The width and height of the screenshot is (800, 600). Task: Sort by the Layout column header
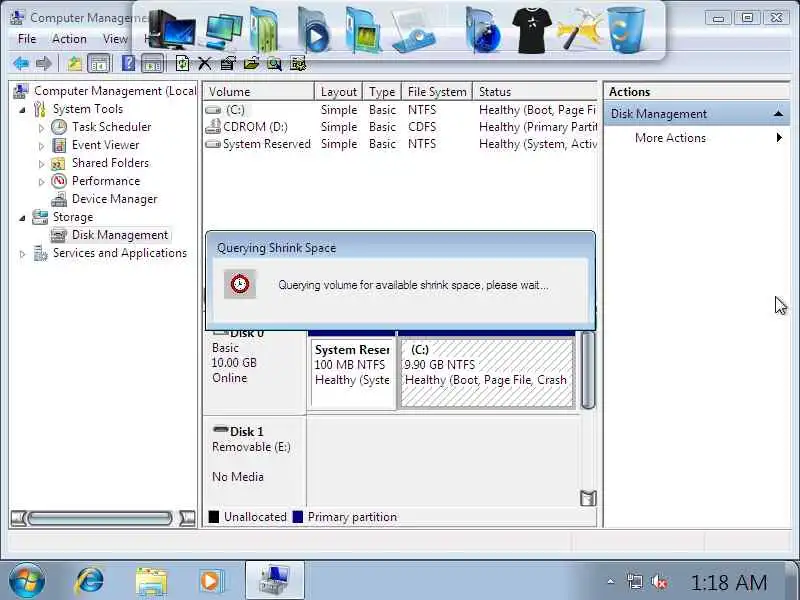point(338,91)
